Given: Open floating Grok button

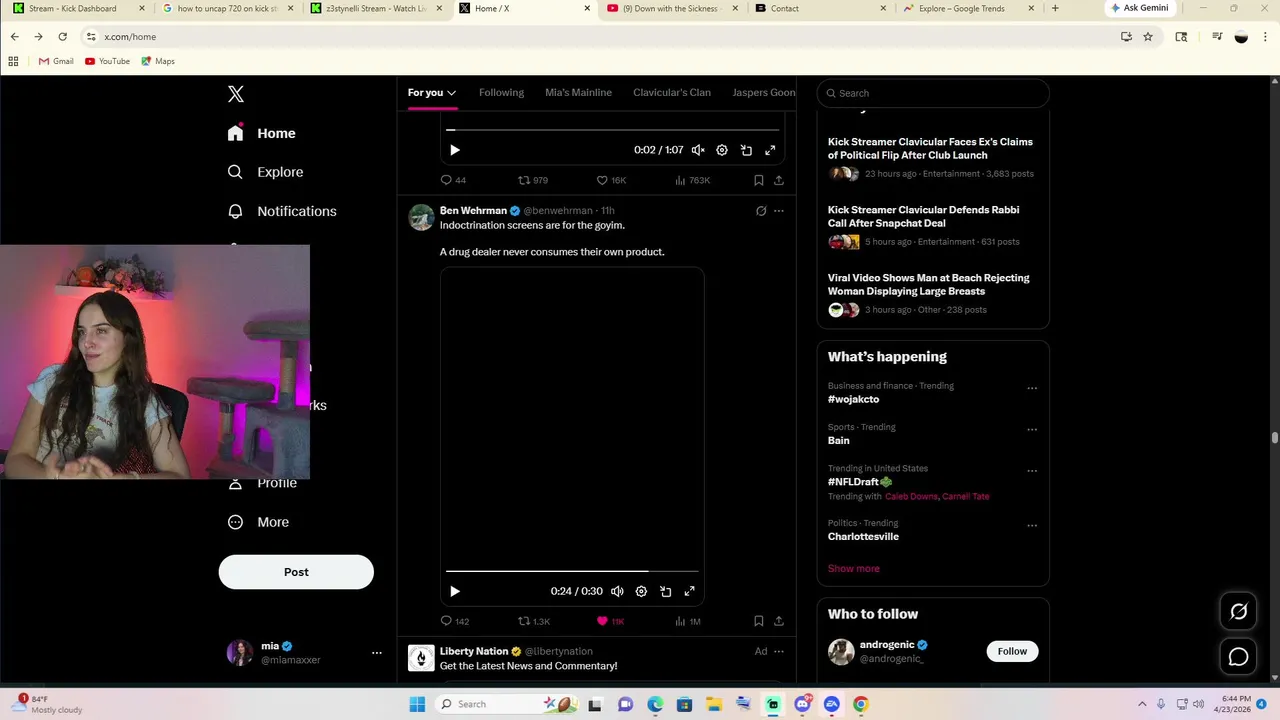Looking at the screenshot, I should tap(1238, 612).
